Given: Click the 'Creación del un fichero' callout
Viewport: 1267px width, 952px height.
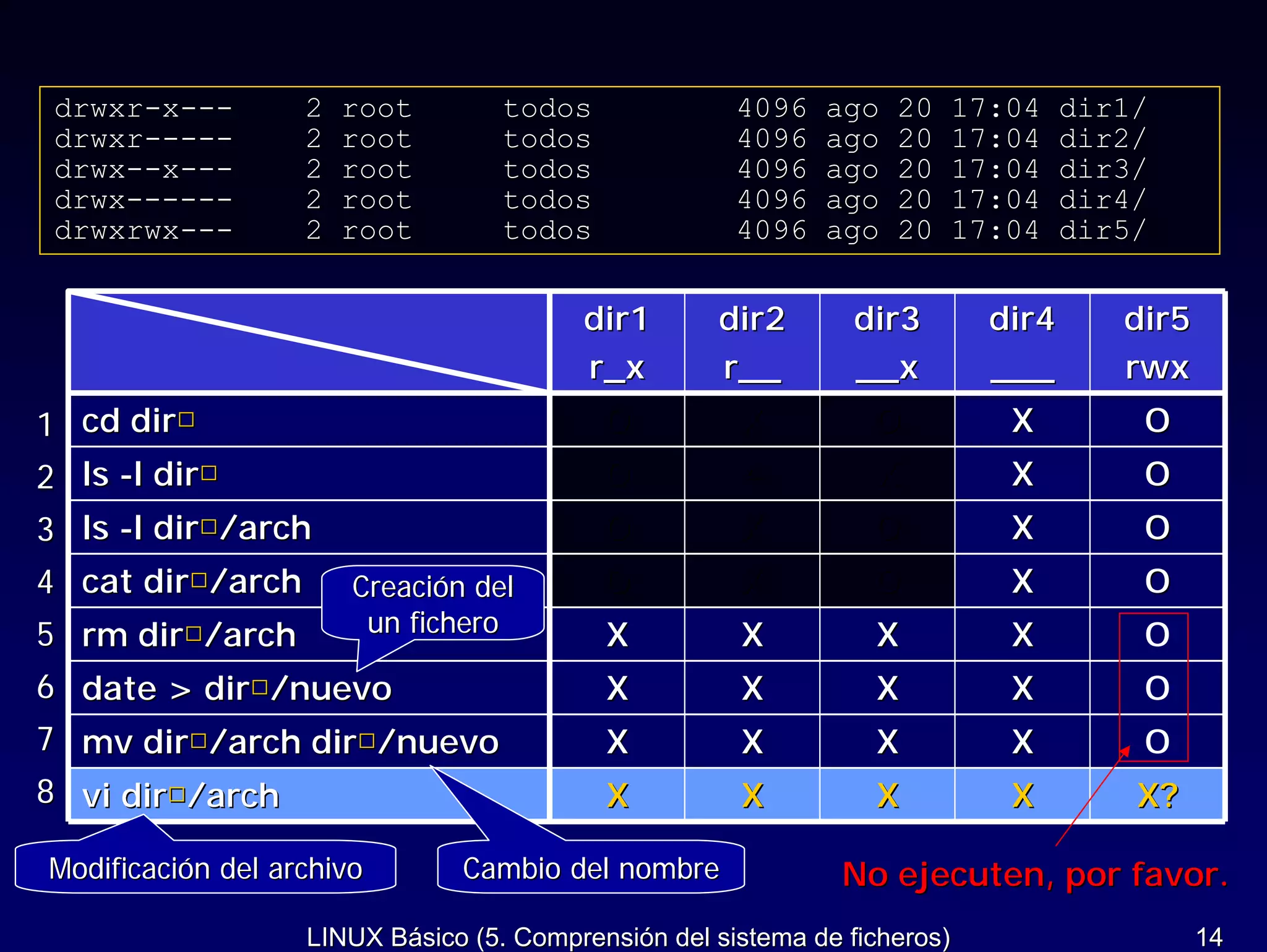Looking at the screenshot, I should 432,604.
